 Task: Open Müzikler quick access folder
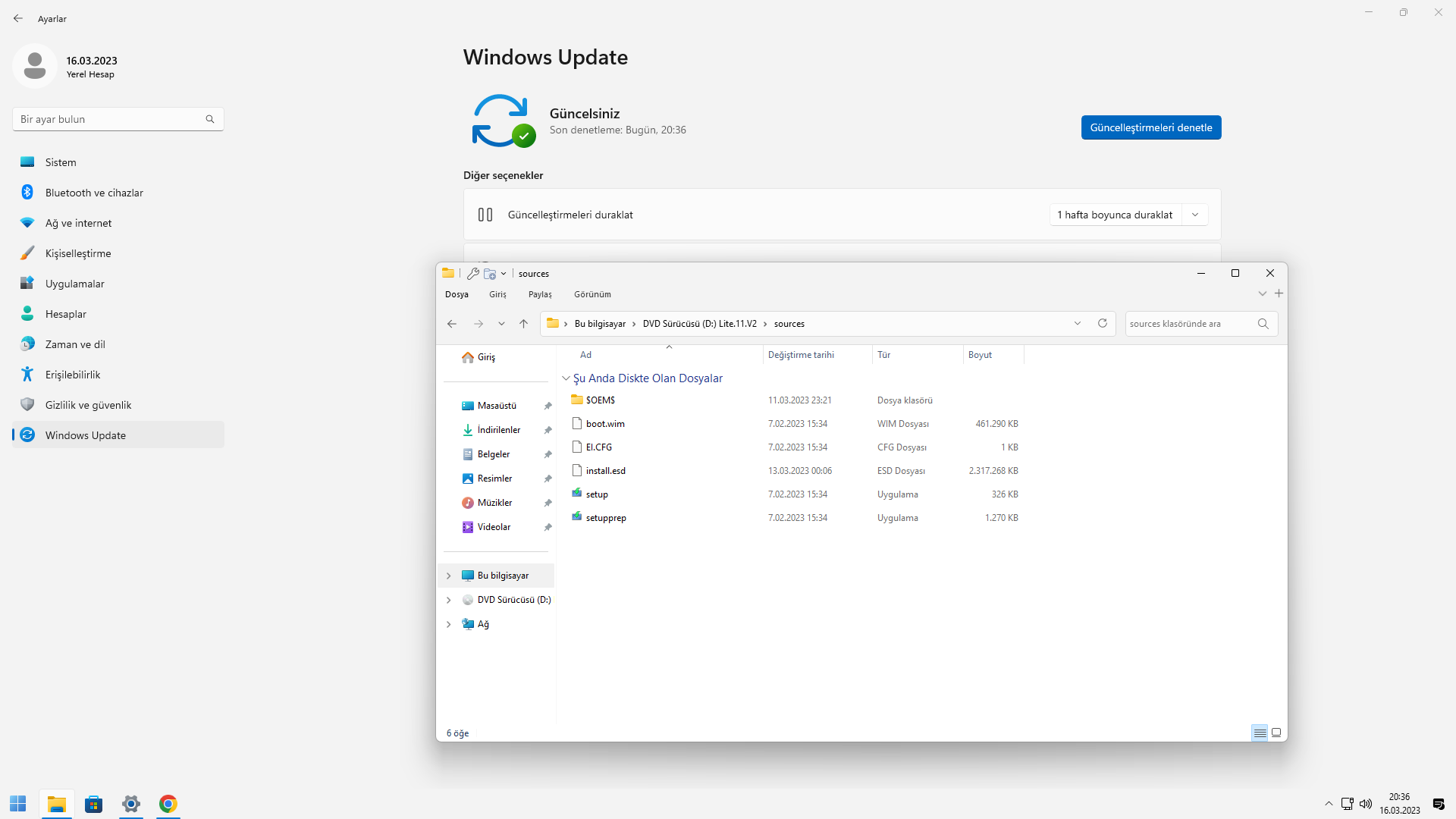(x=497, y=503)
